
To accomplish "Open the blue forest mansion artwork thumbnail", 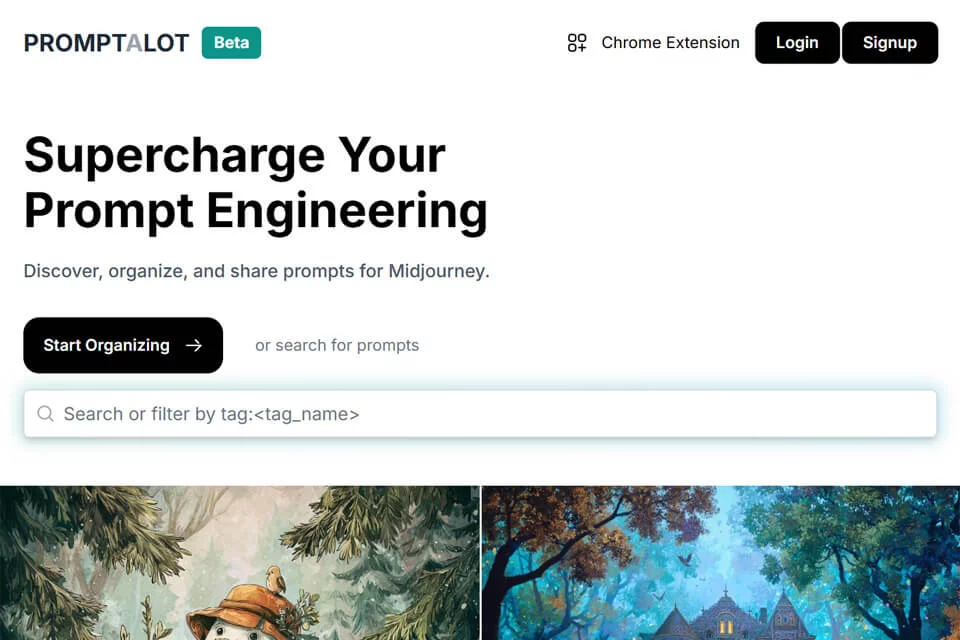I will point(721,563).
